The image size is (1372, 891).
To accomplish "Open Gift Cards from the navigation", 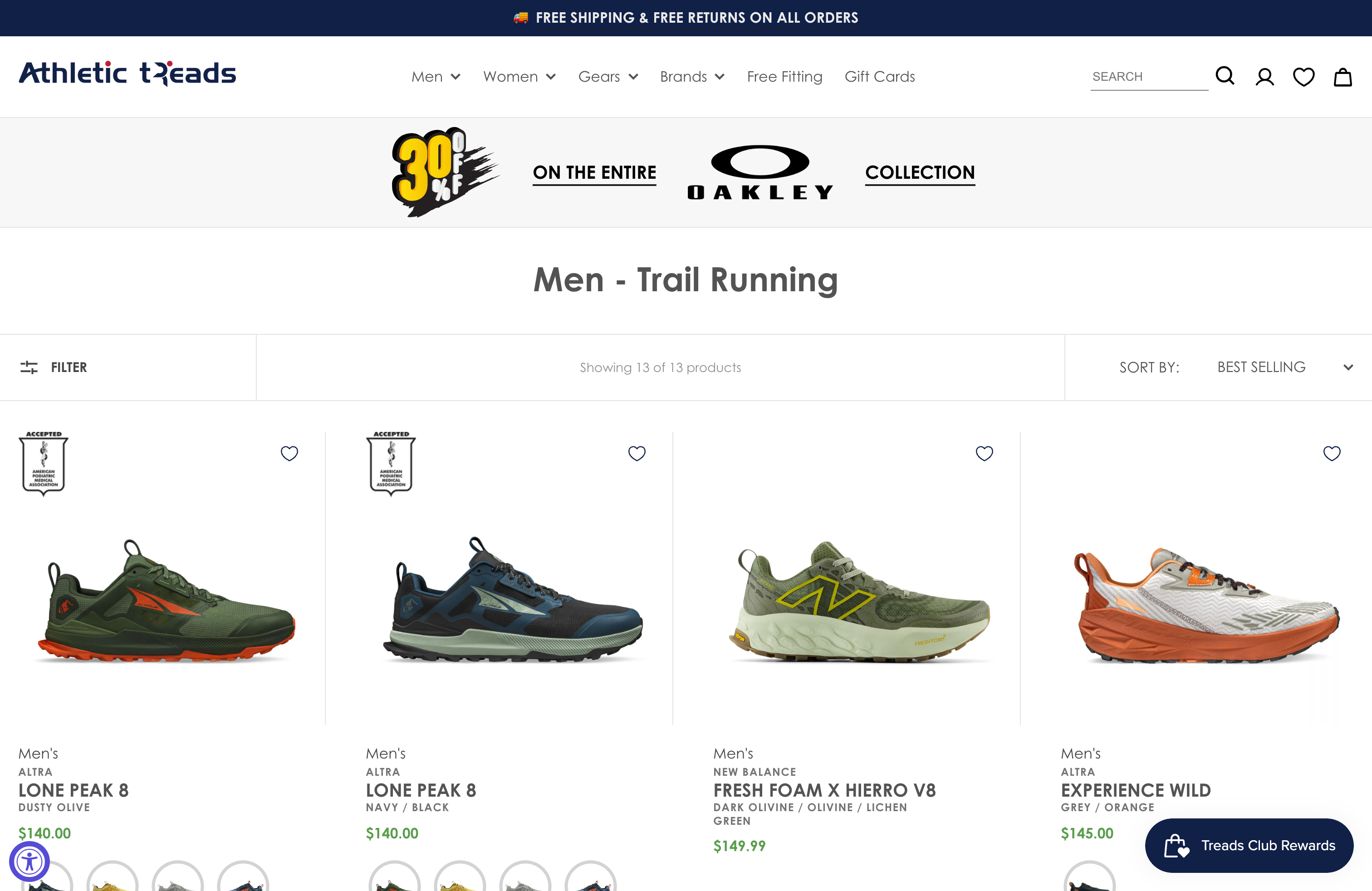I will click(880, 76).
